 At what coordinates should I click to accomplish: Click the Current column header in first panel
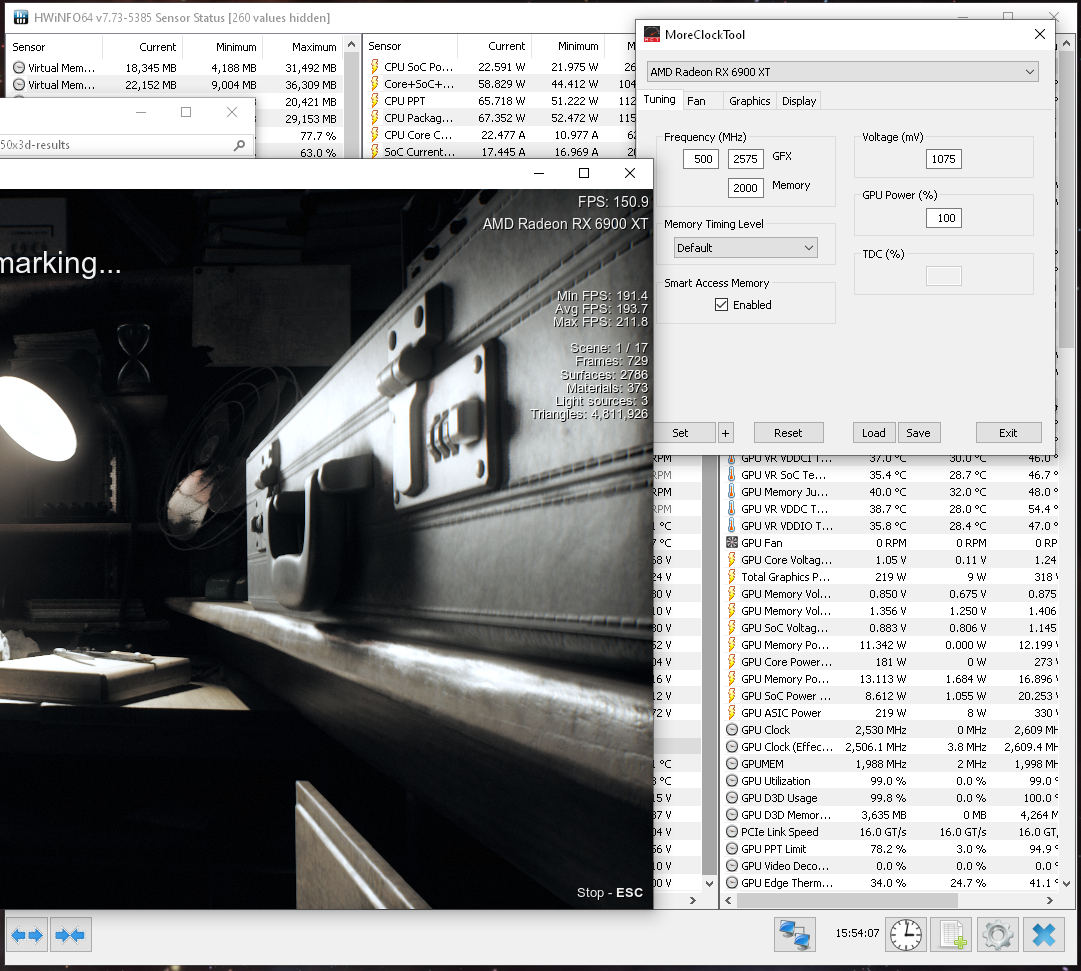click(157, 47)
